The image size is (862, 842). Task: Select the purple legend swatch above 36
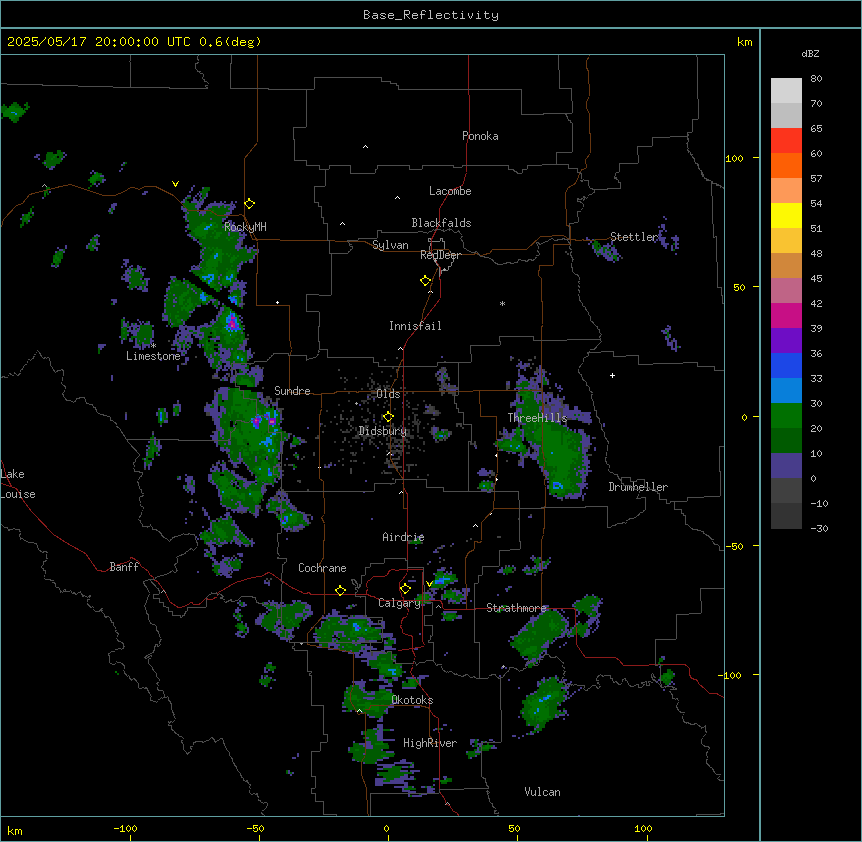pos(786,341)
